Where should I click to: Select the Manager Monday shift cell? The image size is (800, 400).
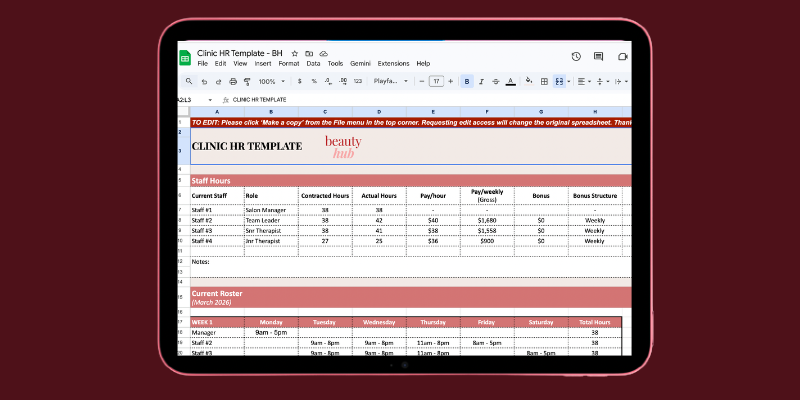271,333
